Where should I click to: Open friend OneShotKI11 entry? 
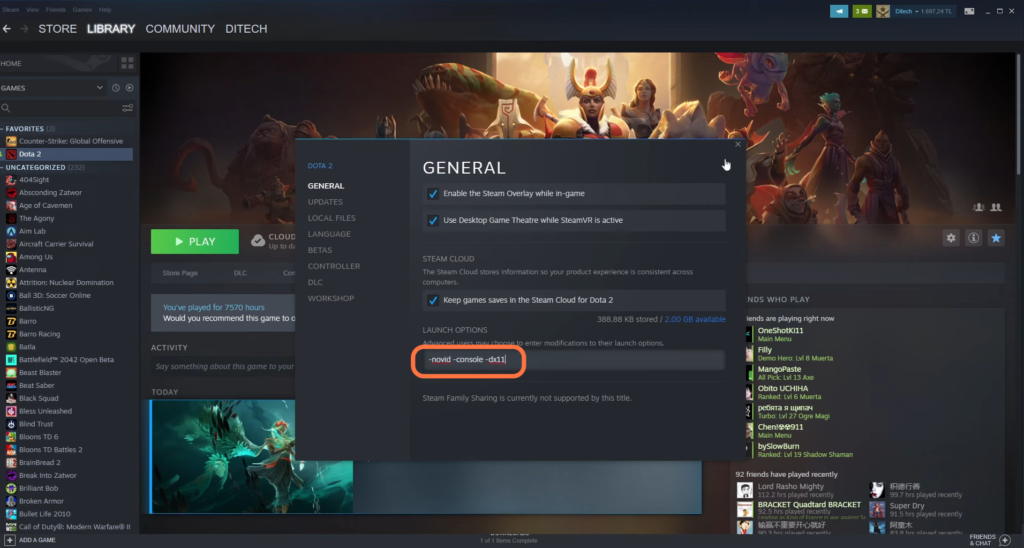(780, 334)
